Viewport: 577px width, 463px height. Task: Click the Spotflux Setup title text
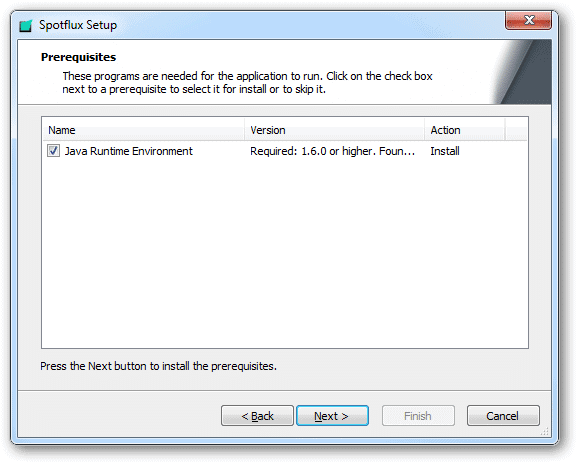(78, 25)
